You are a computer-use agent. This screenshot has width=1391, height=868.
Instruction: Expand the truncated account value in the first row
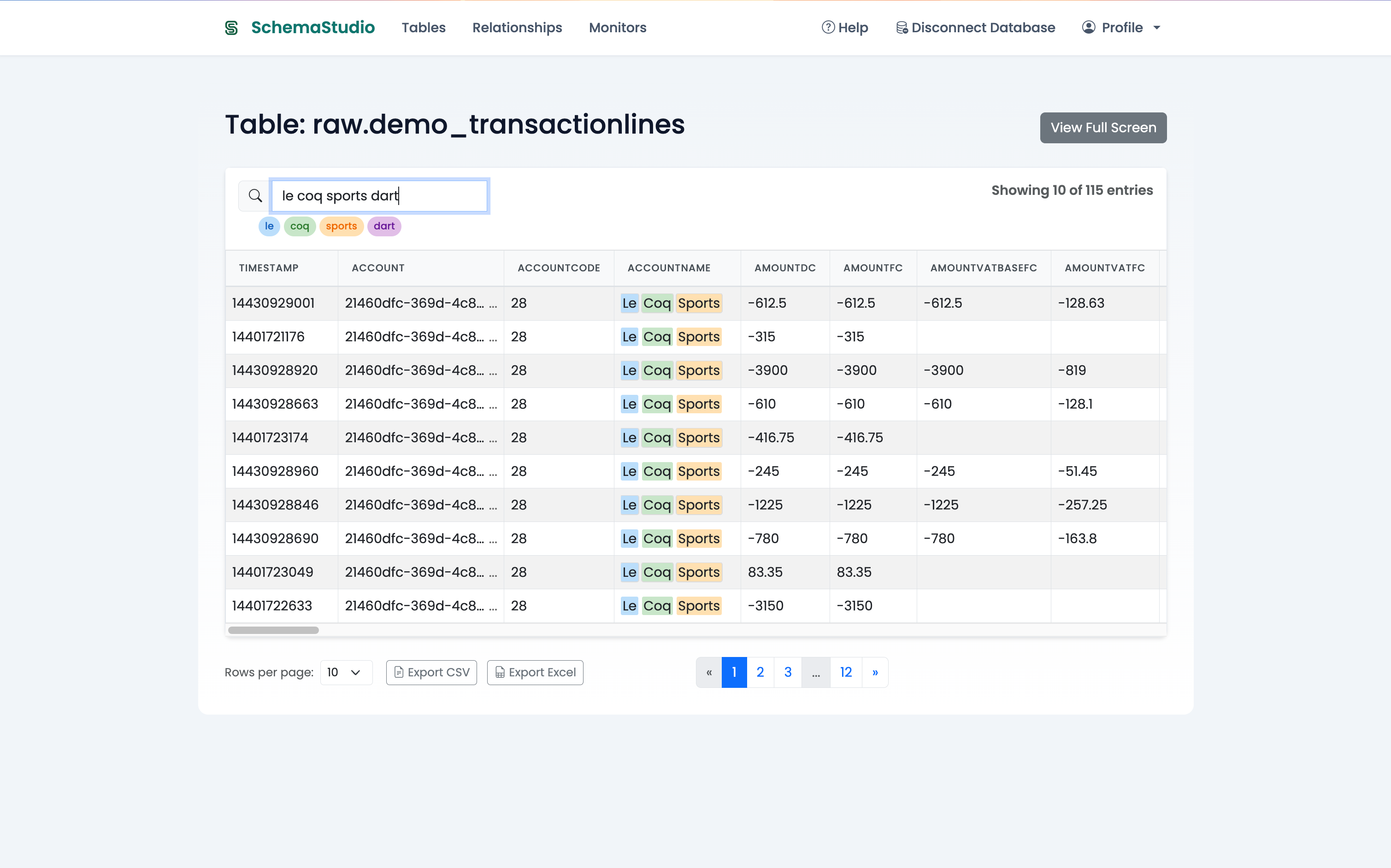click(493, 304)
